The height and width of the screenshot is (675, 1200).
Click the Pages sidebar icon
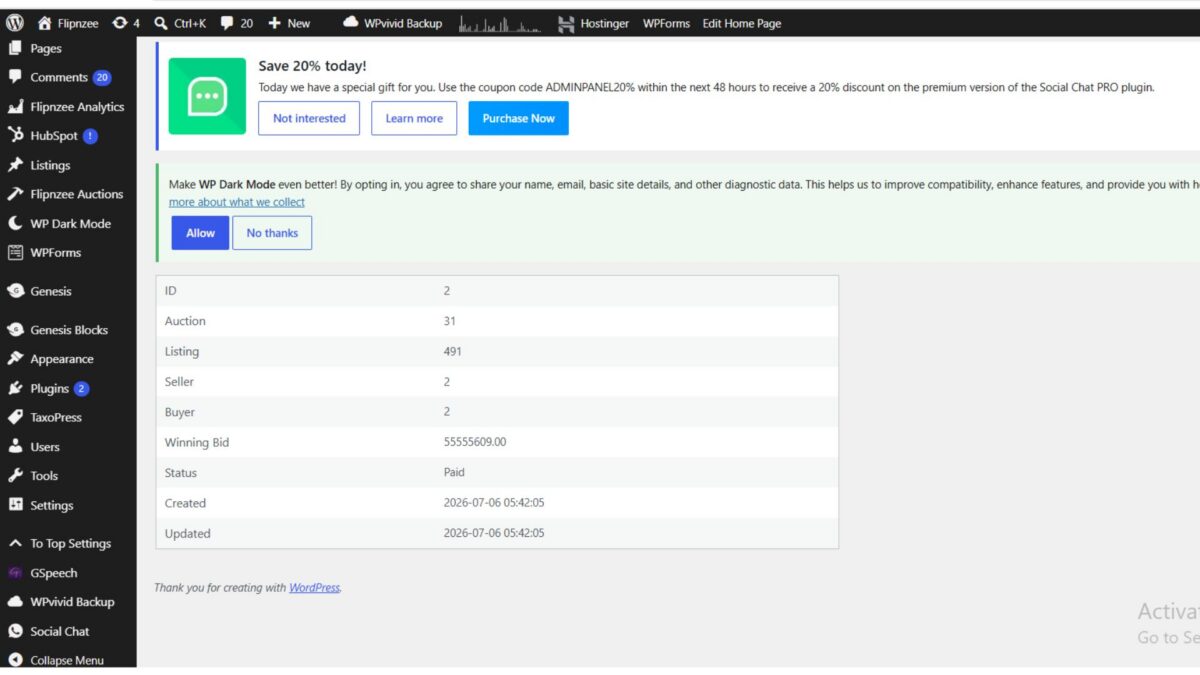[15, 48]
